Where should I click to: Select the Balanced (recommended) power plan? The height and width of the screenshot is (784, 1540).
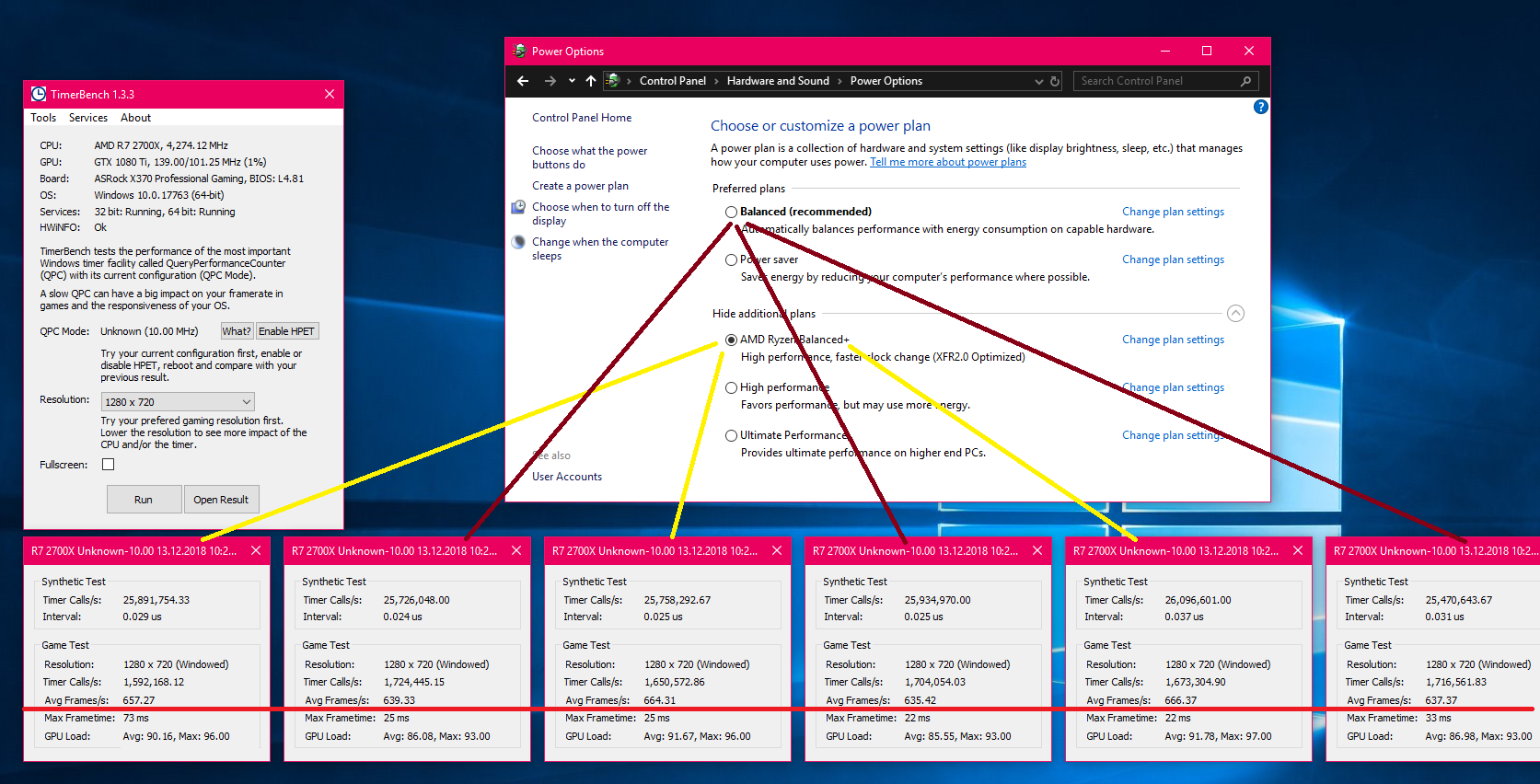click(731, 212)
